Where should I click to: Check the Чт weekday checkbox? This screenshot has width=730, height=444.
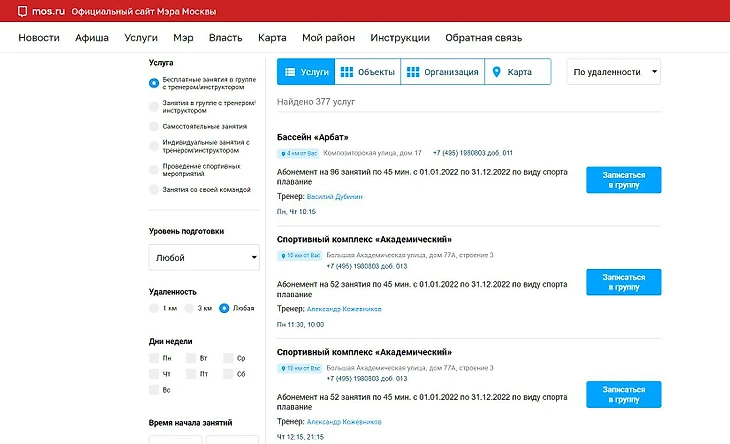tap(154, 374)
